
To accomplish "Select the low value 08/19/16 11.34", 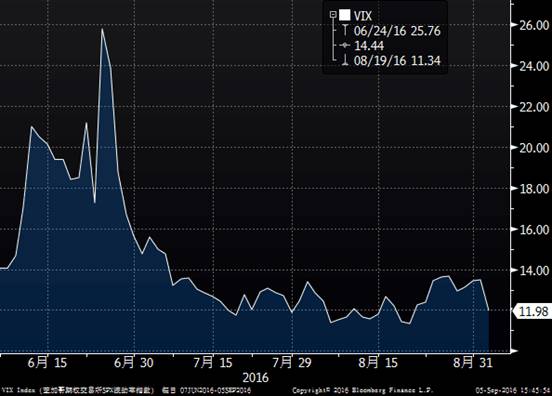I will point(397,61).
